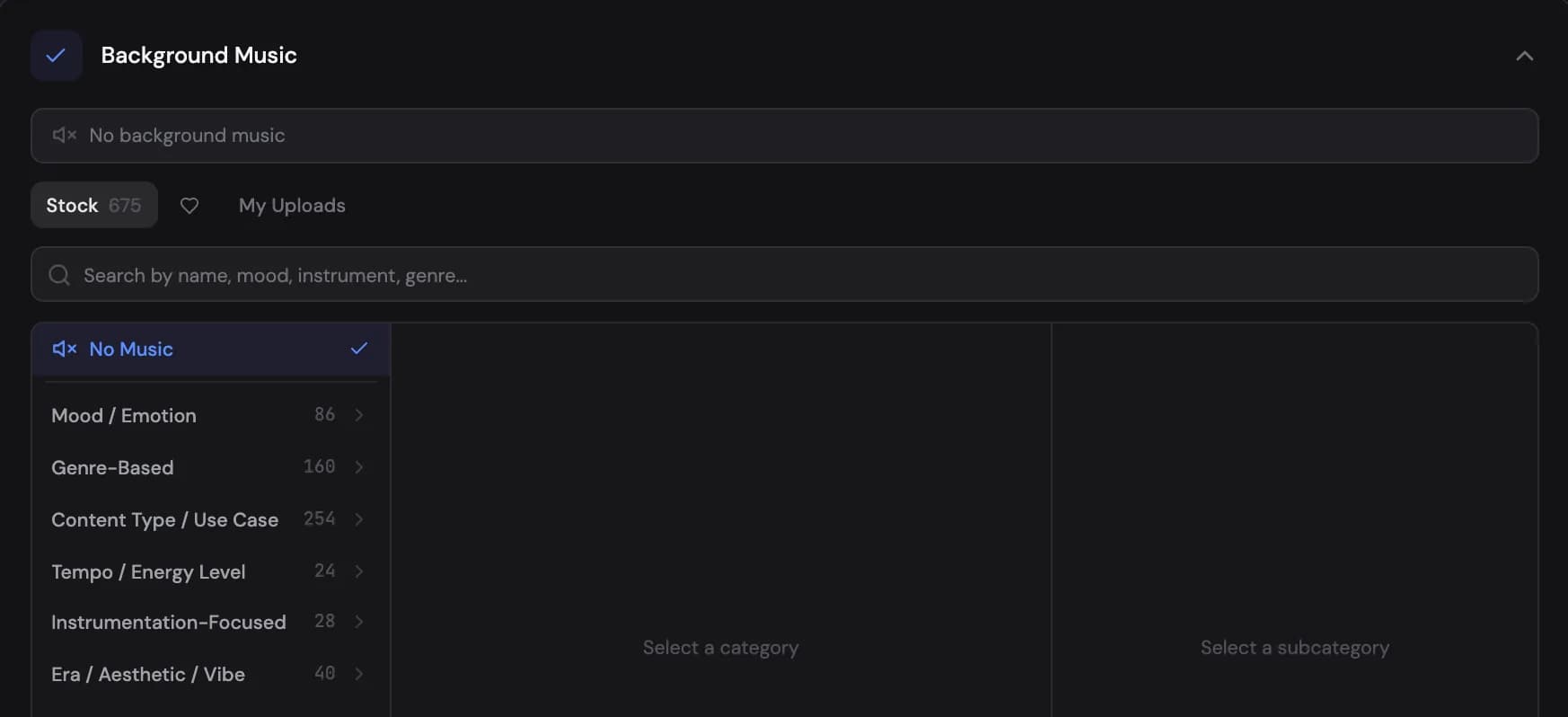Viewport: 1568px width, 717px height.
Task: Switch to the My Uploads tab
Action: tap(292, 205)
